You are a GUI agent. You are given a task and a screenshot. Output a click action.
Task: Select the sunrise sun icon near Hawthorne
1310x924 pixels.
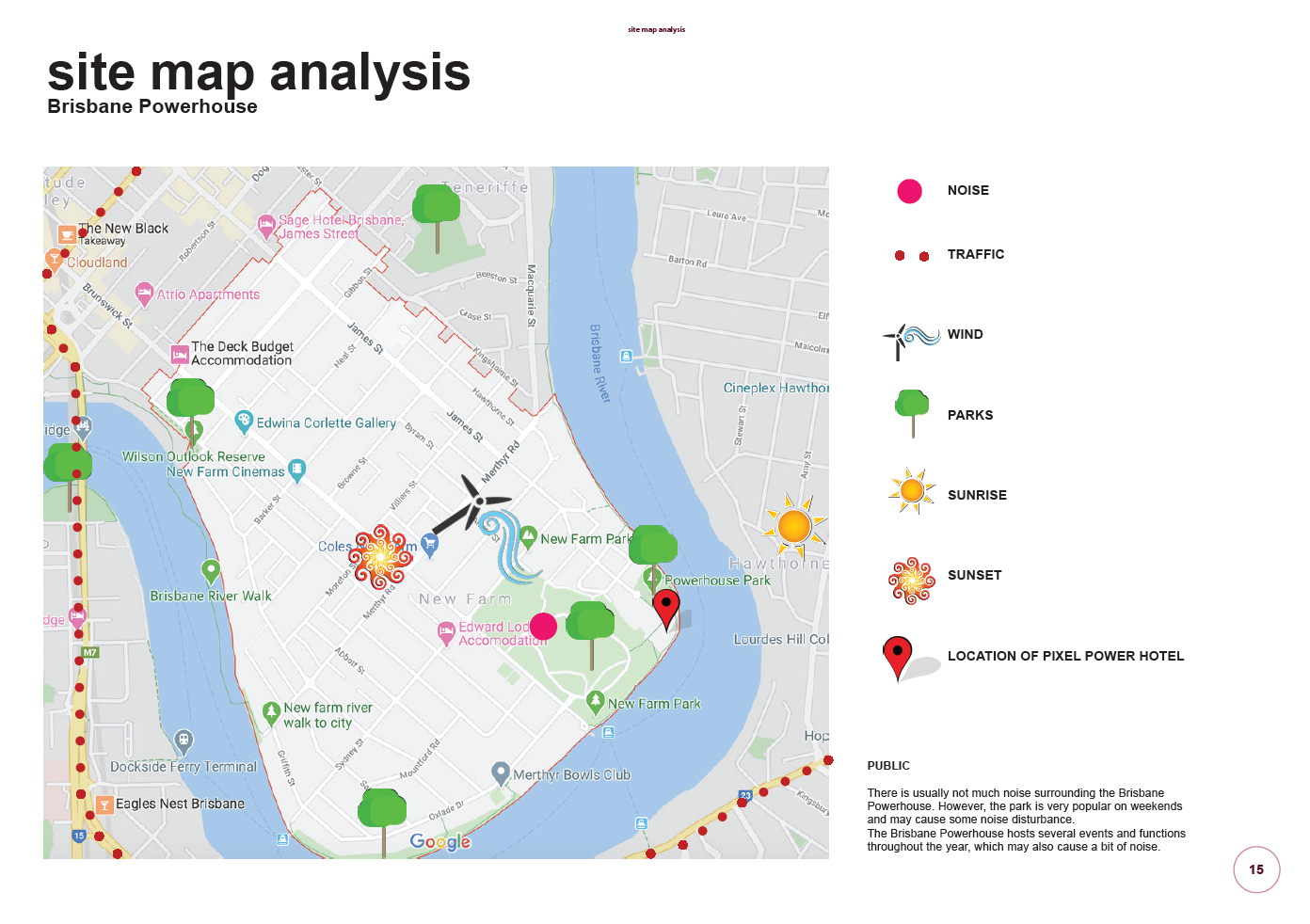click(795, 525)
